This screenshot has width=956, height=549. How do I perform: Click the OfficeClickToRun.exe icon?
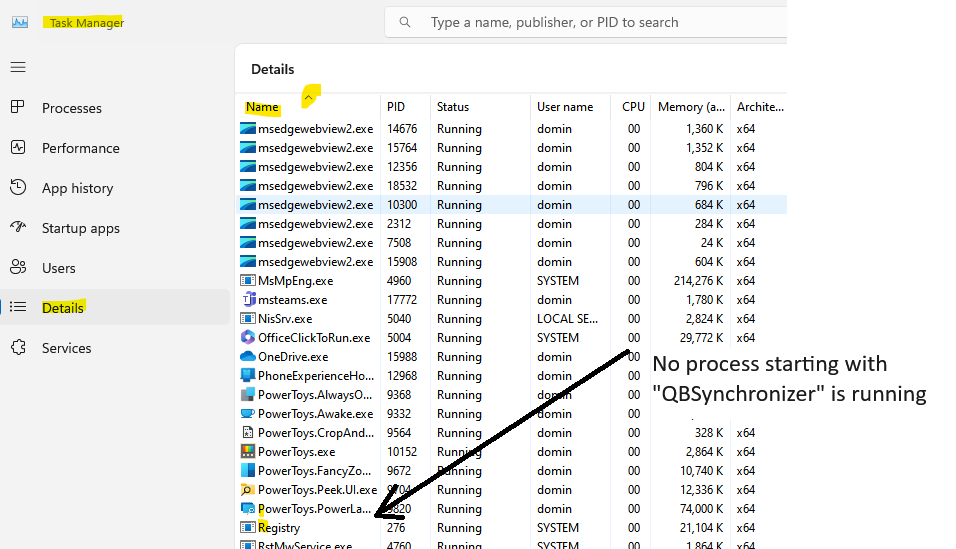(248, 337)
